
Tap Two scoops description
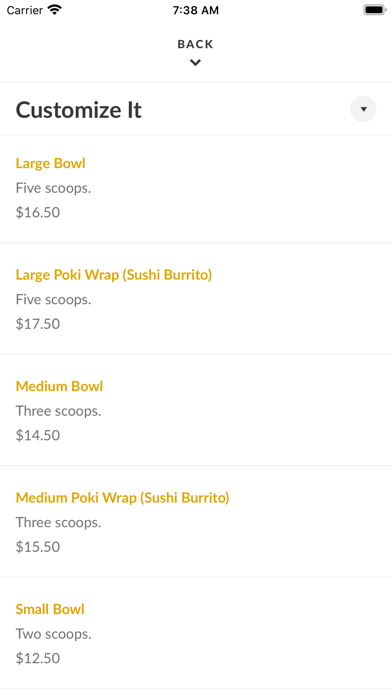[53, 634]
